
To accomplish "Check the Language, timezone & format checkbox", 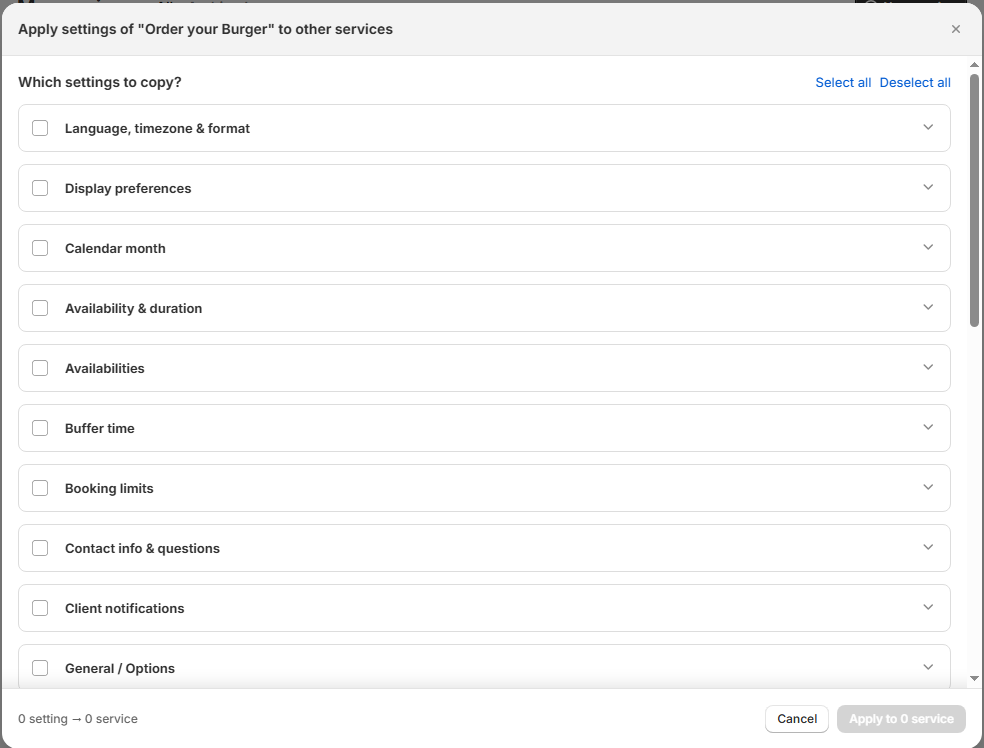I will click(x=40, y=128).
